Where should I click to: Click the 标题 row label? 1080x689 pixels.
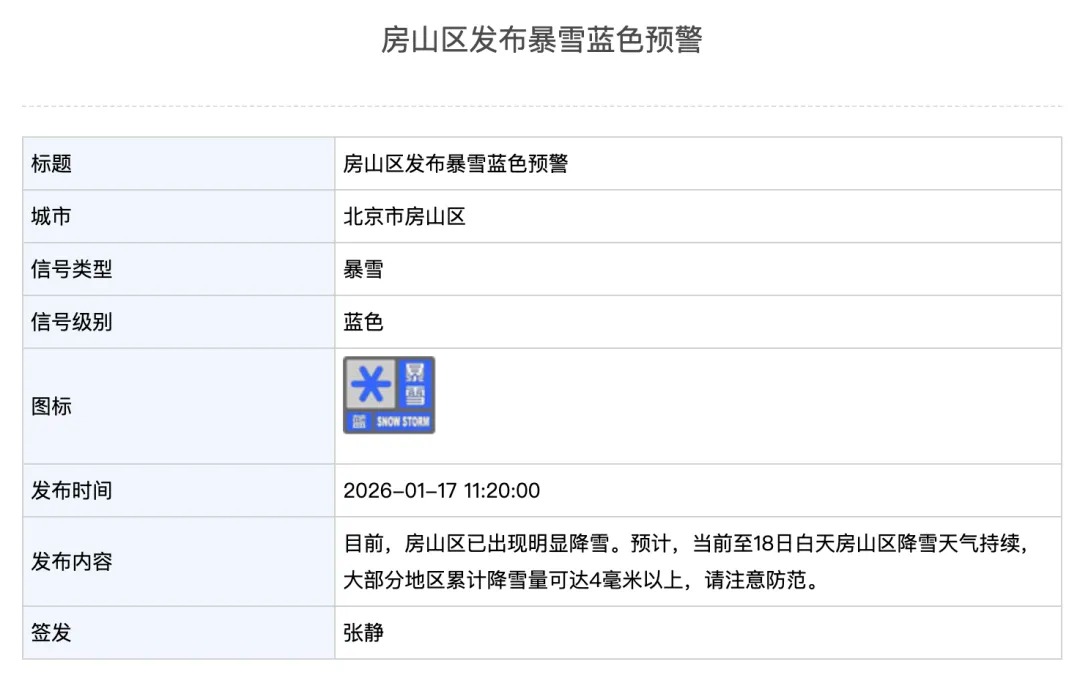pyautogui.click(x=51, y=164)
